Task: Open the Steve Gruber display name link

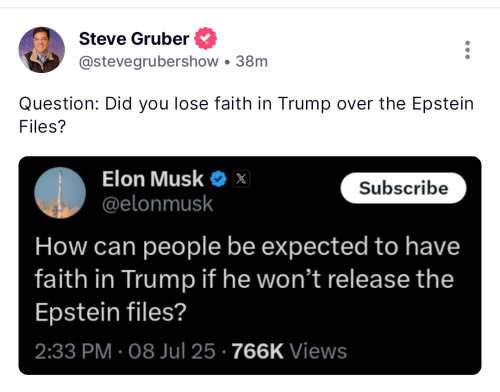Action: pos(134,39)
